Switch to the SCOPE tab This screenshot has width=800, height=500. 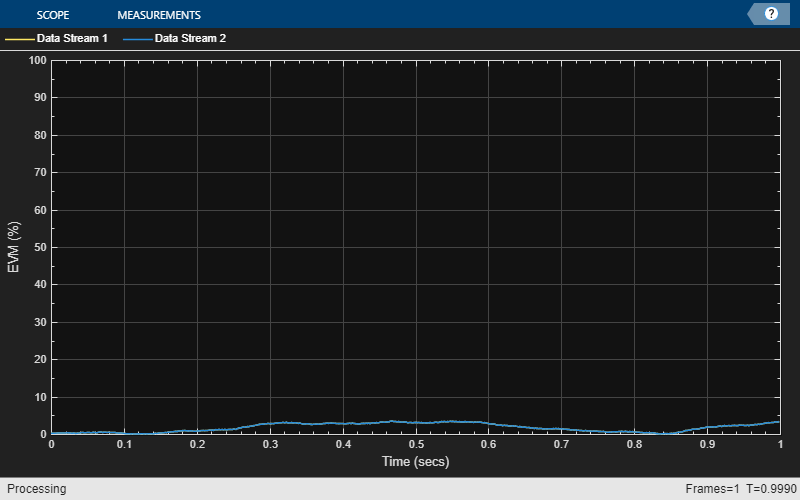point(52,15)
